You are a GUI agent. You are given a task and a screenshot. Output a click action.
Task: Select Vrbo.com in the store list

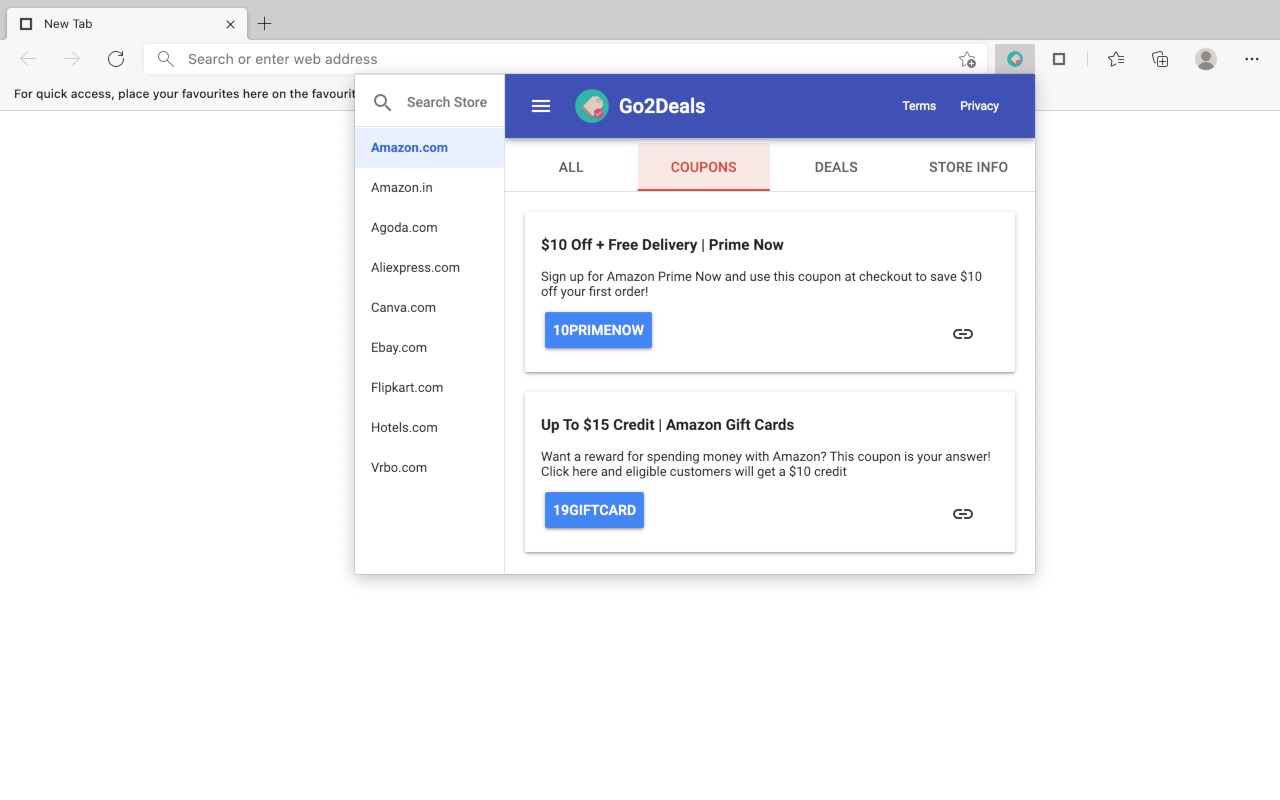(430, 467)
